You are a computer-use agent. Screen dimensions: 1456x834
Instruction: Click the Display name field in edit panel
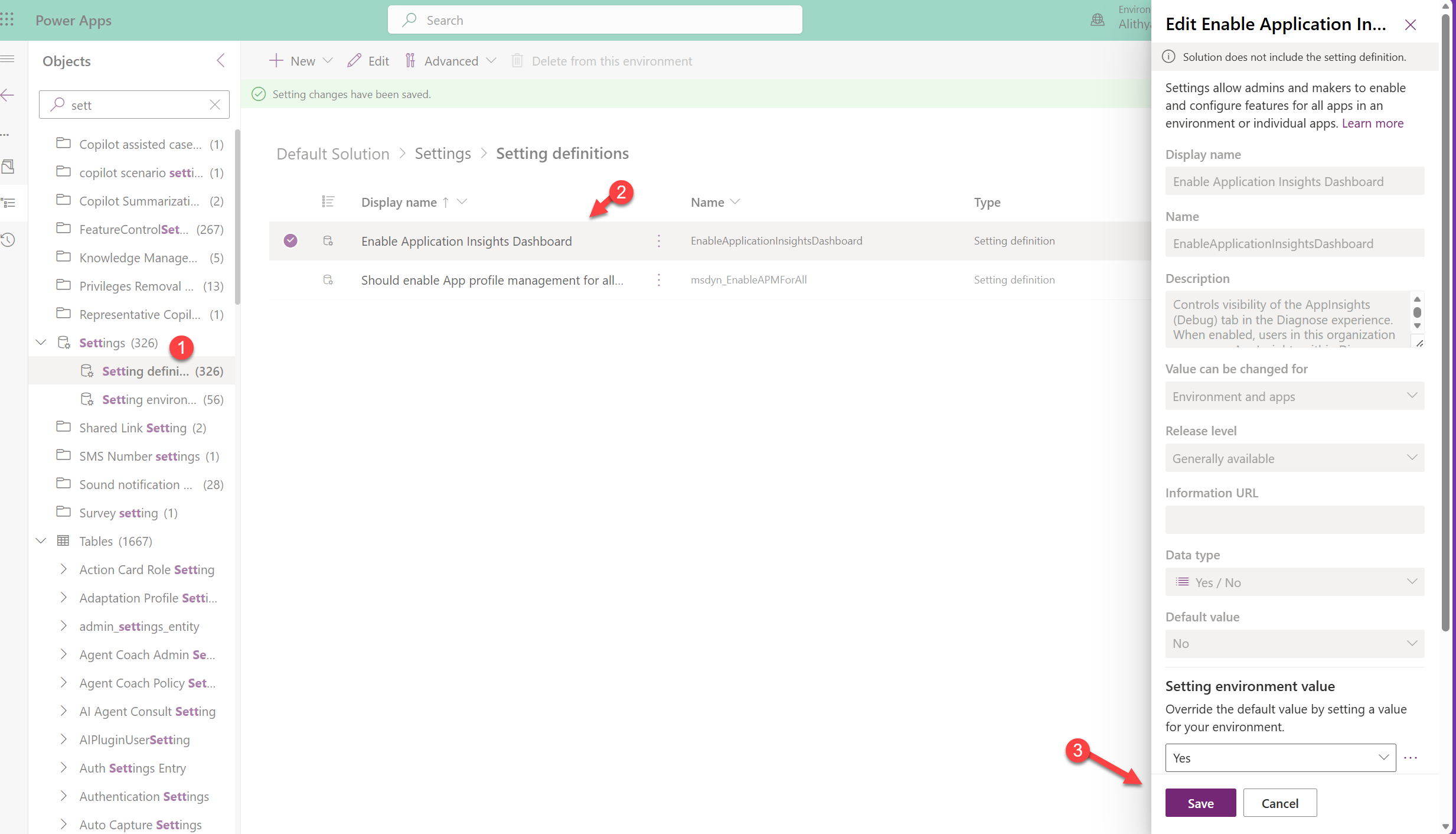(x=1294, y=181)
